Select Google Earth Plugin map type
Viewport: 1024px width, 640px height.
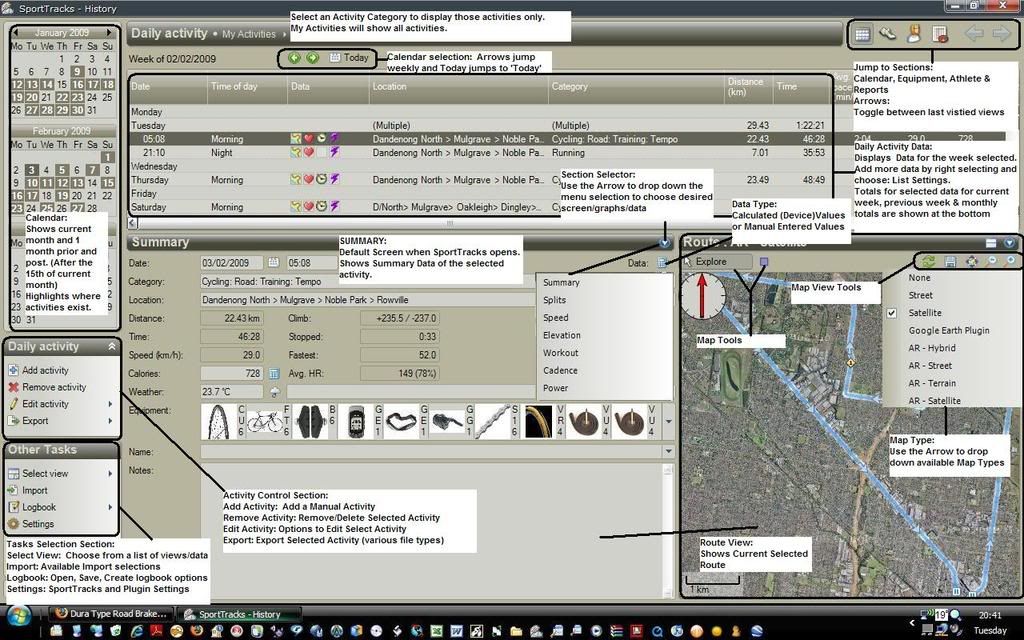tap(948, 330)
